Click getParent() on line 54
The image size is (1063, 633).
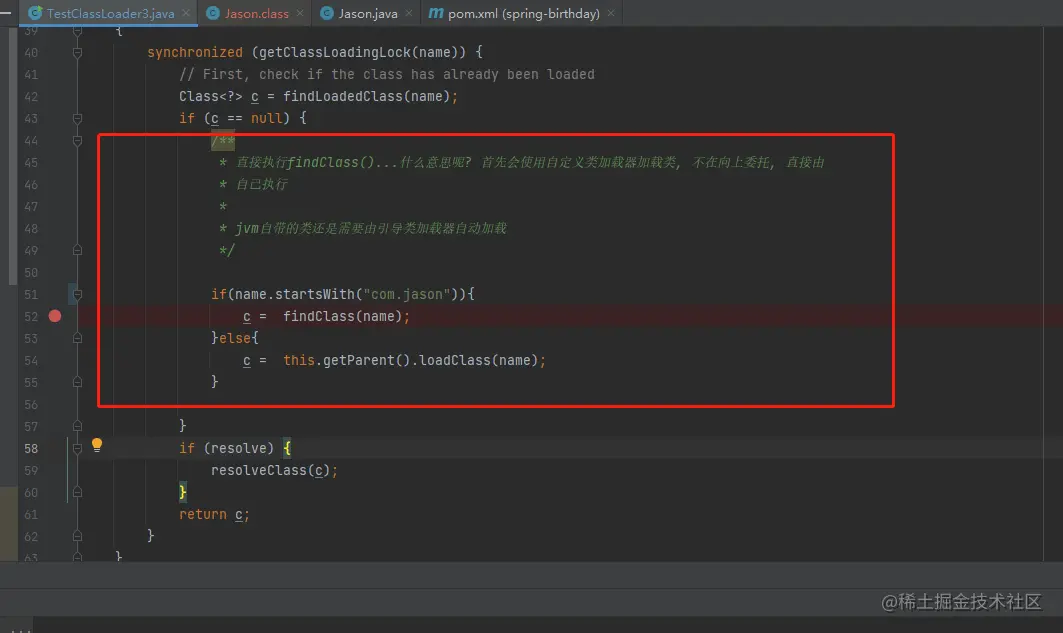366,361
